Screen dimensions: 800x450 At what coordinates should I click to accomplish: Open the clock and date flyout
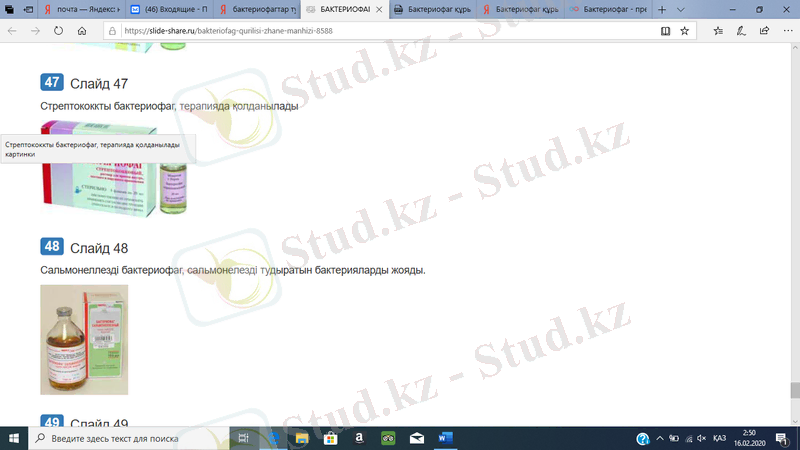coord(749,438)
